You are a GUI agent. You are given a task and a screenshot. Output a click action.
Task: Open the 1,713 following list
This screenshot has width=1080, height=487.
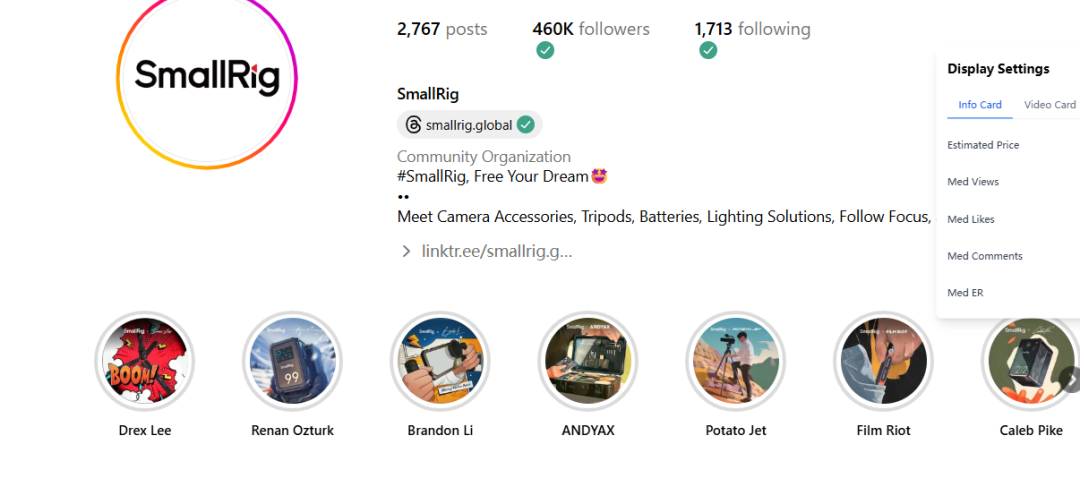(752, 29)
